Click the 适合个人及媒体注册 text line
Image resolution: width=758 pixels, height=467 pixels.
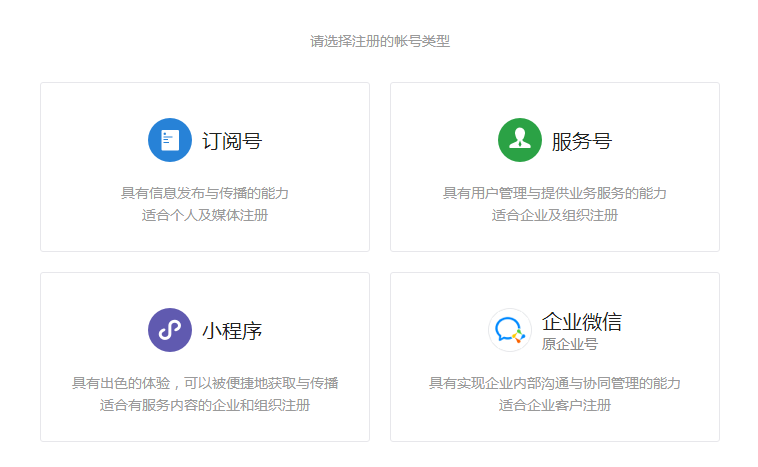205,215
